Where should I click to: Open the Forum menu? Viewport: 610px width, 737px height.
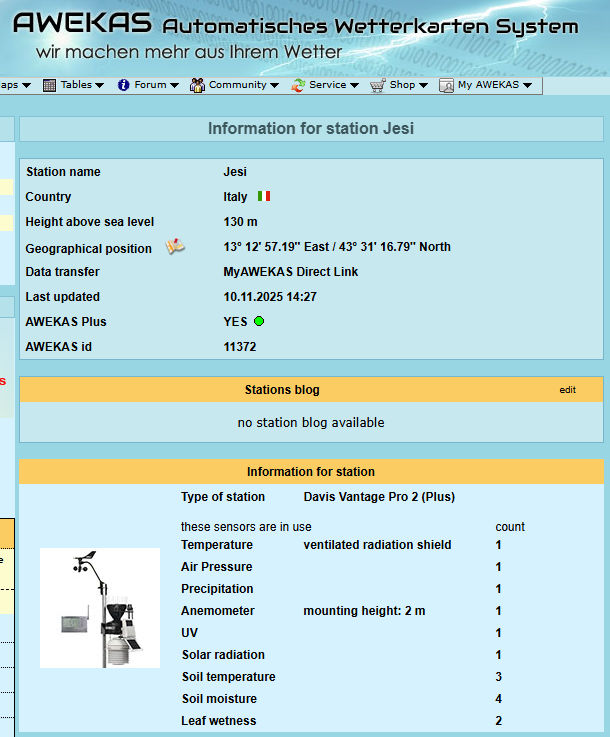click(x=150, y=85)
